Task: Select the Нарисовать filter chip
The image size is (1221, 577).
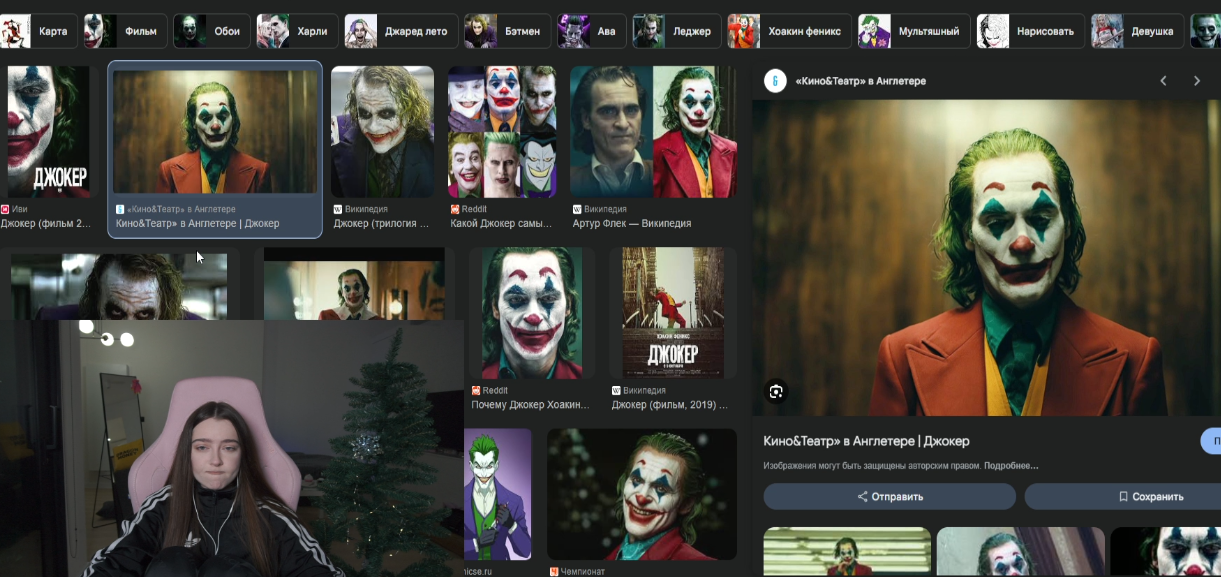Action: (x=1030, y=31)
